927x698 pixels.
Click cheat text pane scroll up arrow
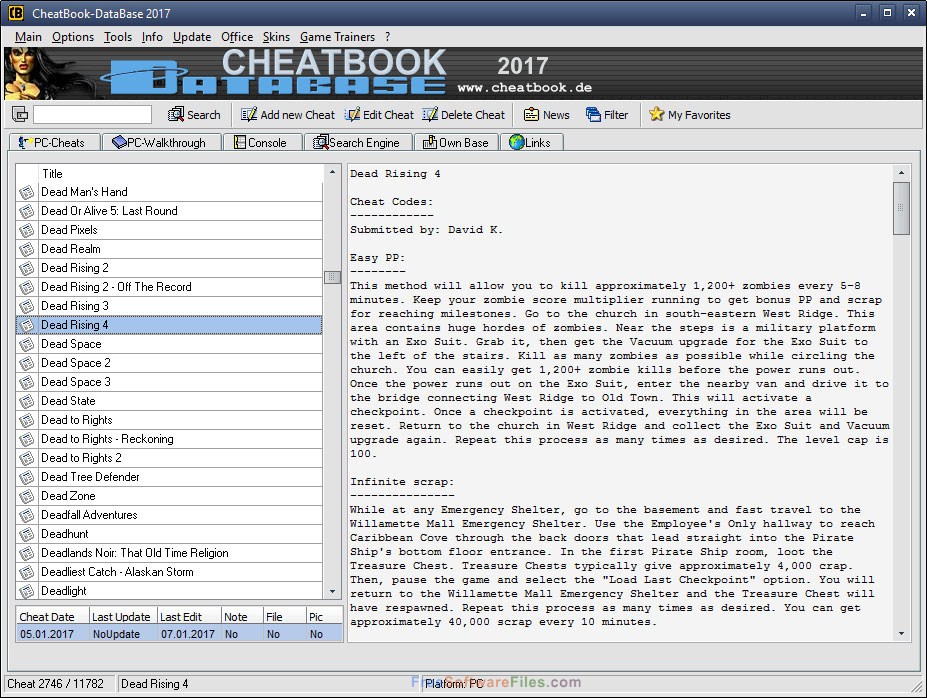pos(901,173)
